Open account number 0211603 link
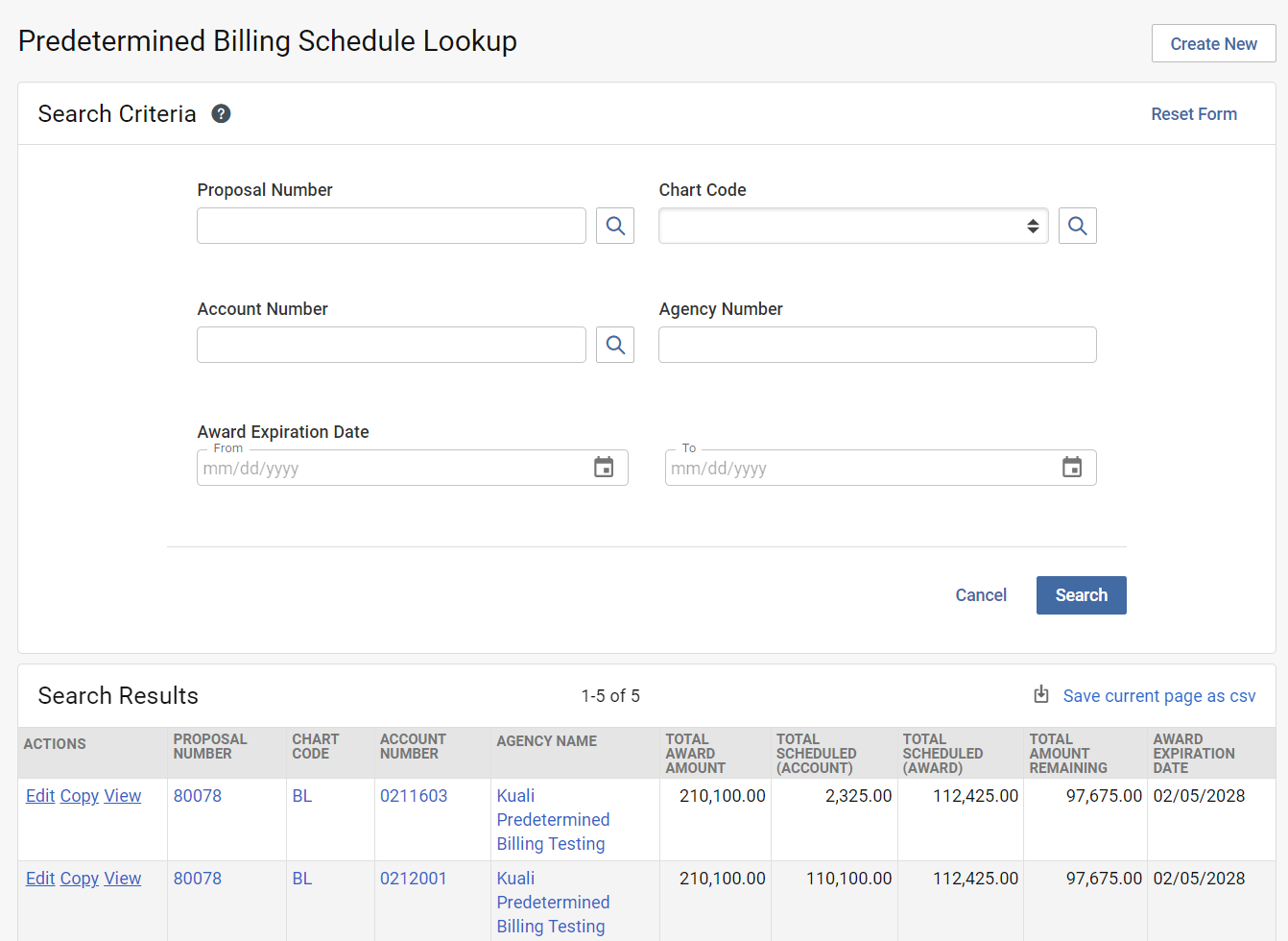1288x941 pixels. point(414,796)
